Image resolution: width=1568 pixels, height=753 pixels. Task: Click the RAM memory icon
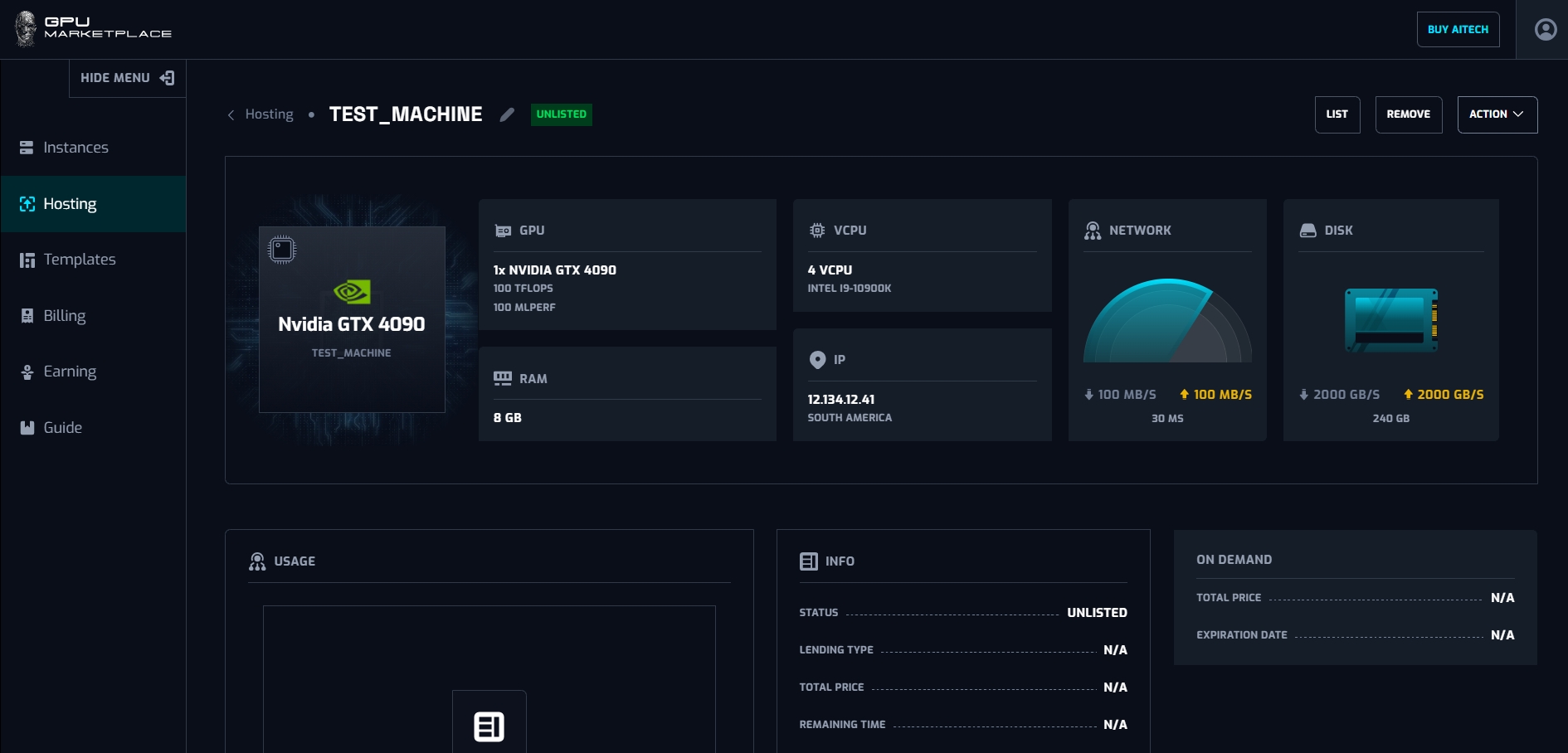tap(503, 378)
